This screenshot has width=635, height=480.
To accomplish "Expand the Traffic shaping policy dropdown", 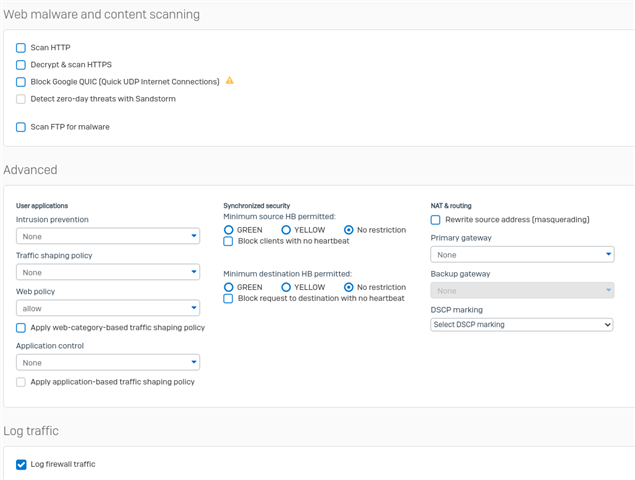I will (108, 272).
